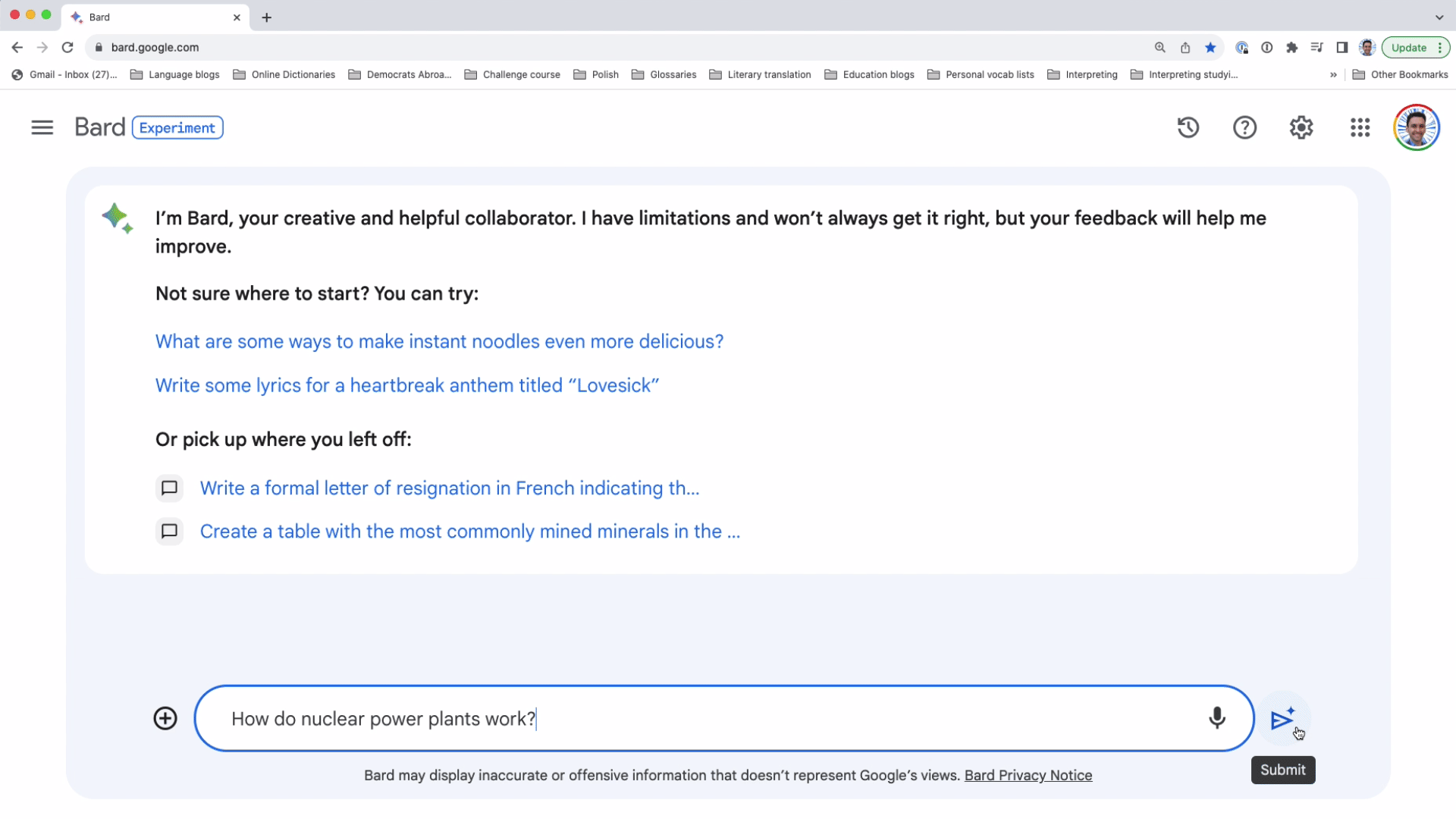Open the Polish bookmark folder

[x=596, y=74]
